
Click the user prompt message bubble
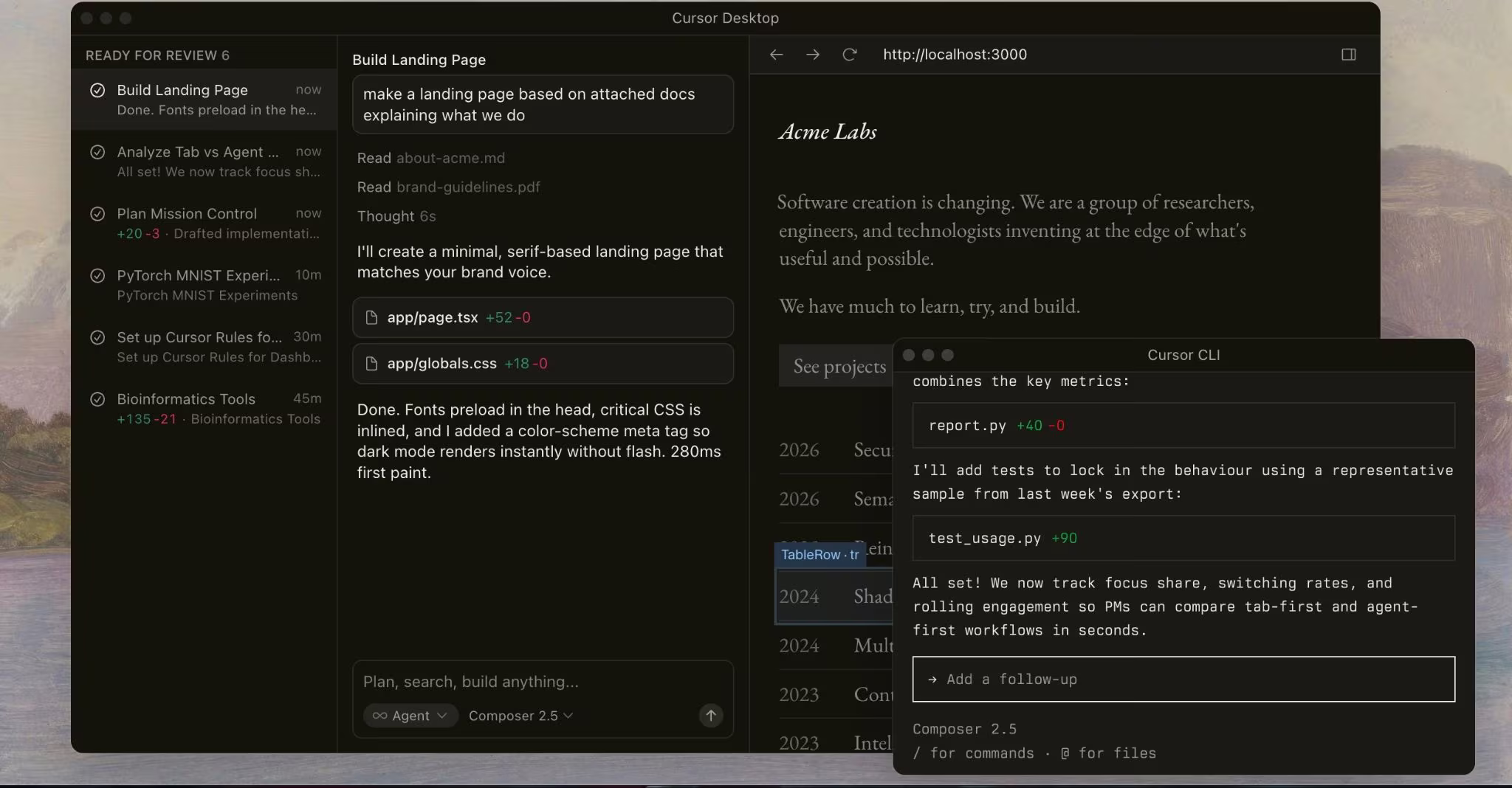[543, 104]
